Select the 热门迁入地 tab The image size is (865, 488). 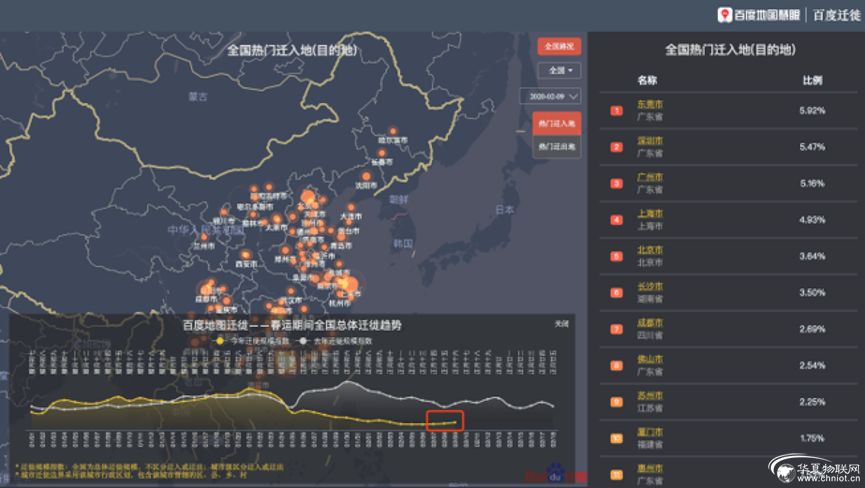(x=557, y=123)
